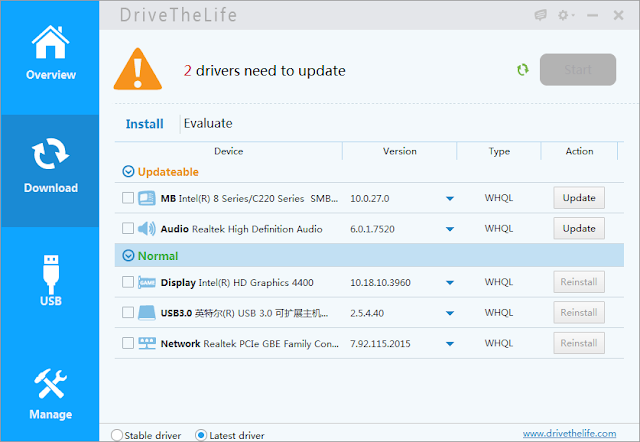Select the Intel(R) HD Graphics 4400 text
Image resolution: width=640 pixels, height=442 pixels.
click(256, 282)
